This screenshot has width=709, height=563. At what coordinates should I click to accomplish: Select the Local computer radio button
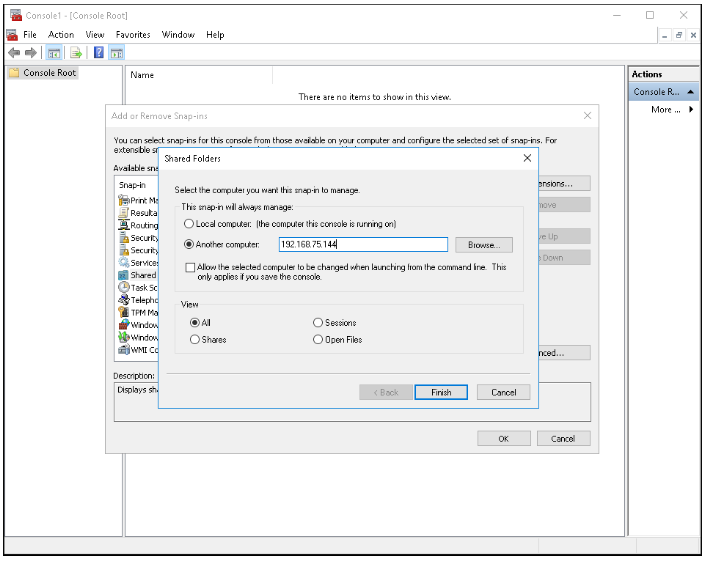[x=188, y=224]
